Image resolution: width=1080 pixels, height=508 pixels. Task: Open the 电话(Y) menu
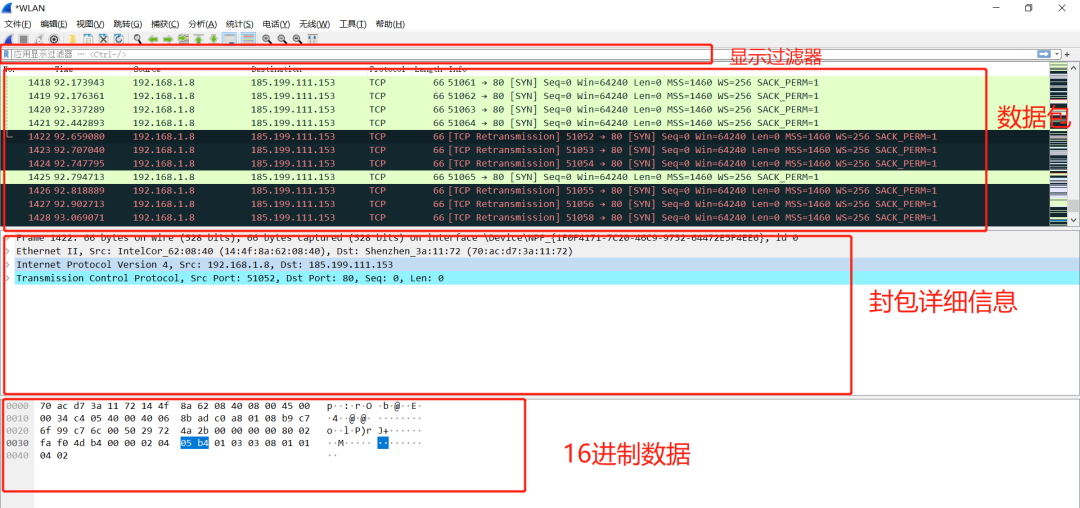click(276, 24)
